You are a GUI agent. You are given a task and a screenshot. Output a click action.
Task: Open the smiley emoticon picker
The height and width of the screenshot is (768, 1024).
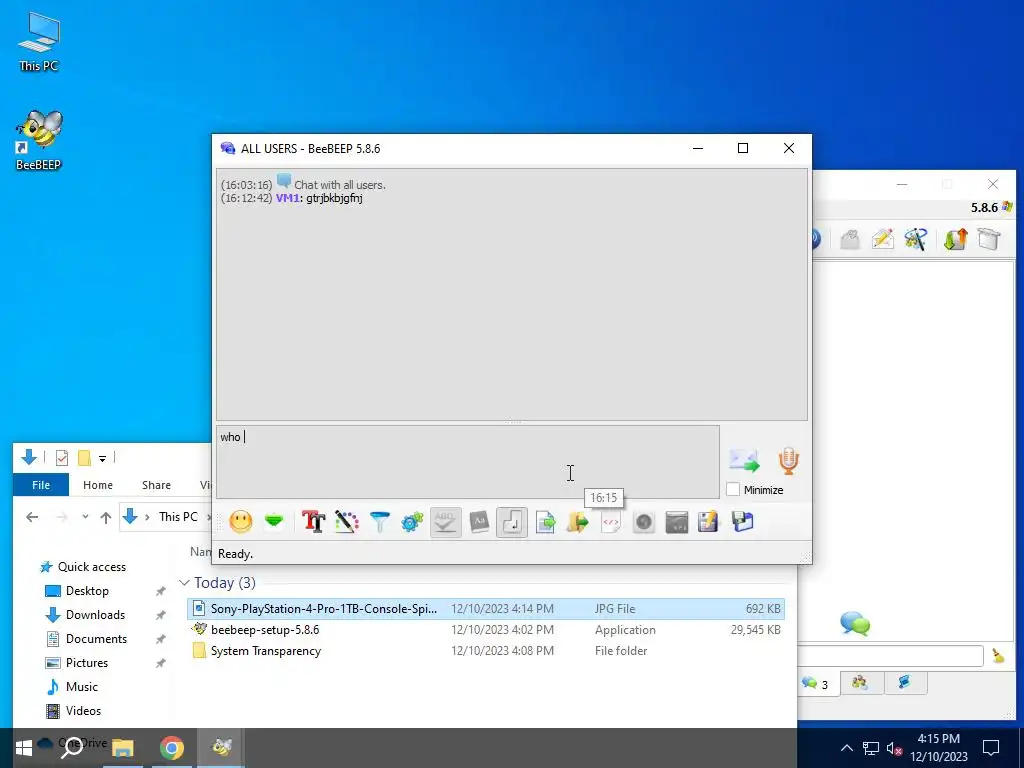coord(241,522)
